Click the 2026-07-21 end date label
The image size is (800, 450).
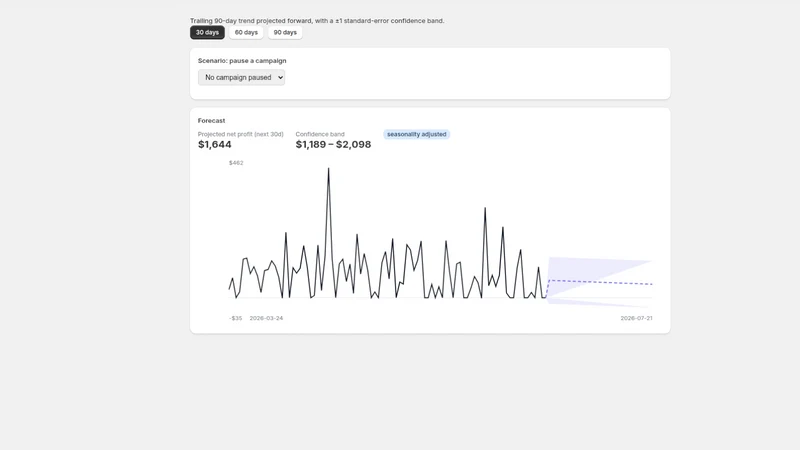(636, 318)
